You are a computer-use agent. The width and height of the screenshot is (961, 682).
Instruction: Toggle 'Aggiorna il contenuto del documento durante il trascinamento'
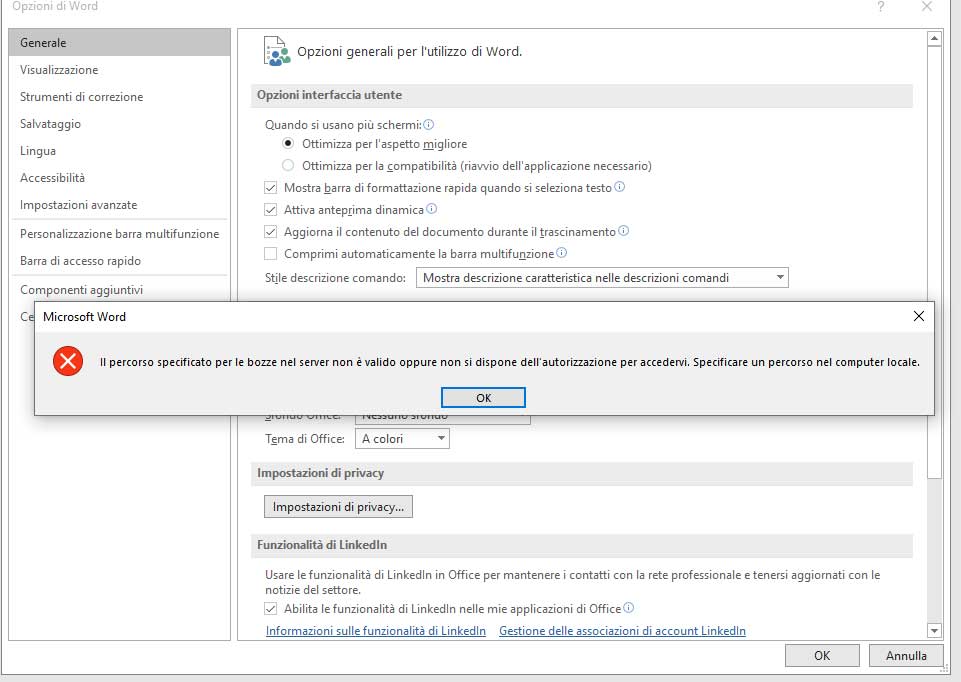click(x=270, y=232)
